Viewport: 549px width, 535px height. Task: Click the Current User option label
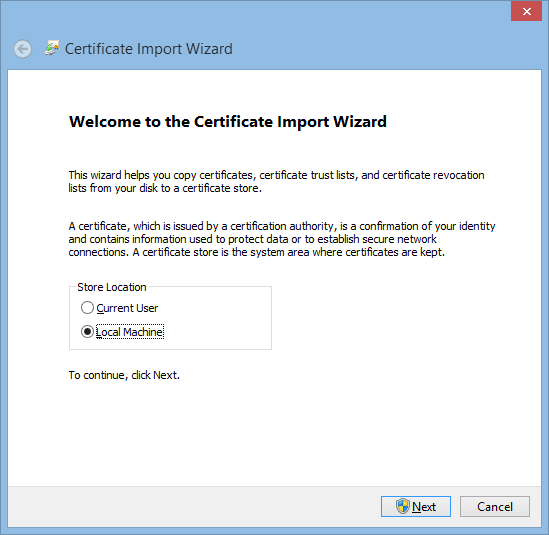pos(127,308)
